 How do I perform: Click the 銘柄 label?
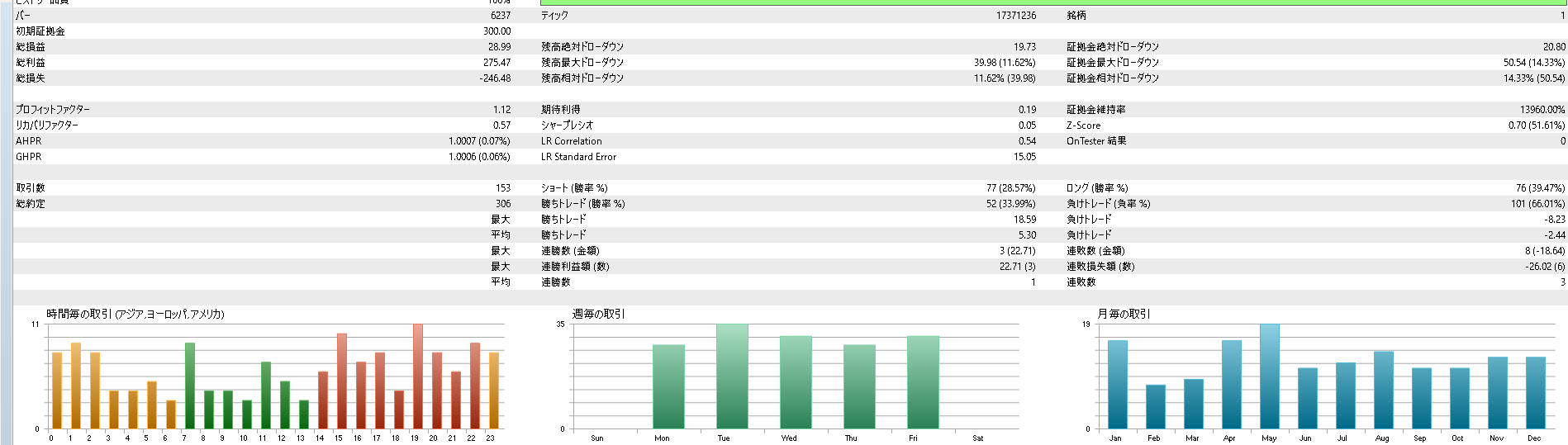[1076, 16]
